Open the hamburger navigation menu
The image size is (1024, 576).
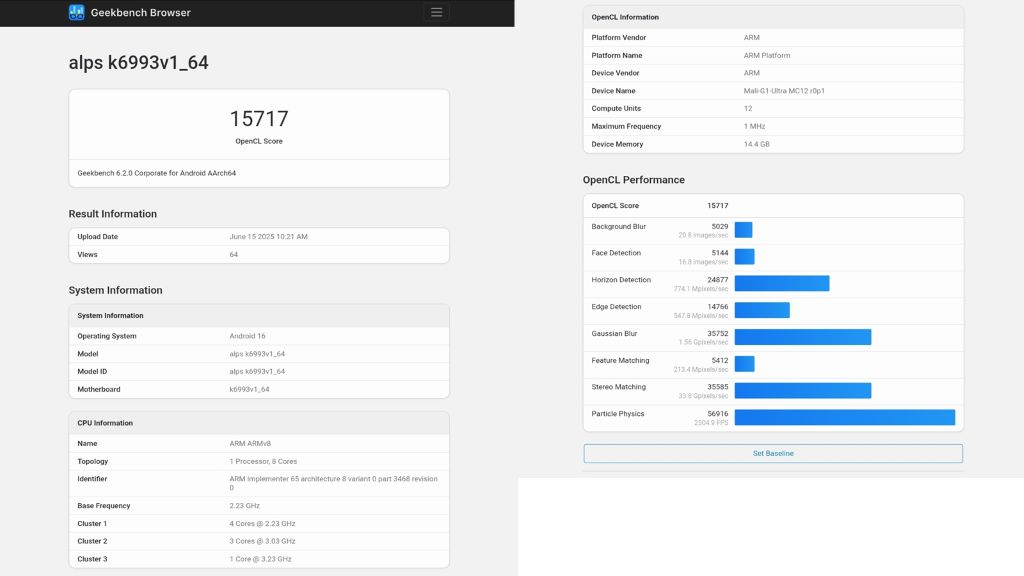[436, 12]
